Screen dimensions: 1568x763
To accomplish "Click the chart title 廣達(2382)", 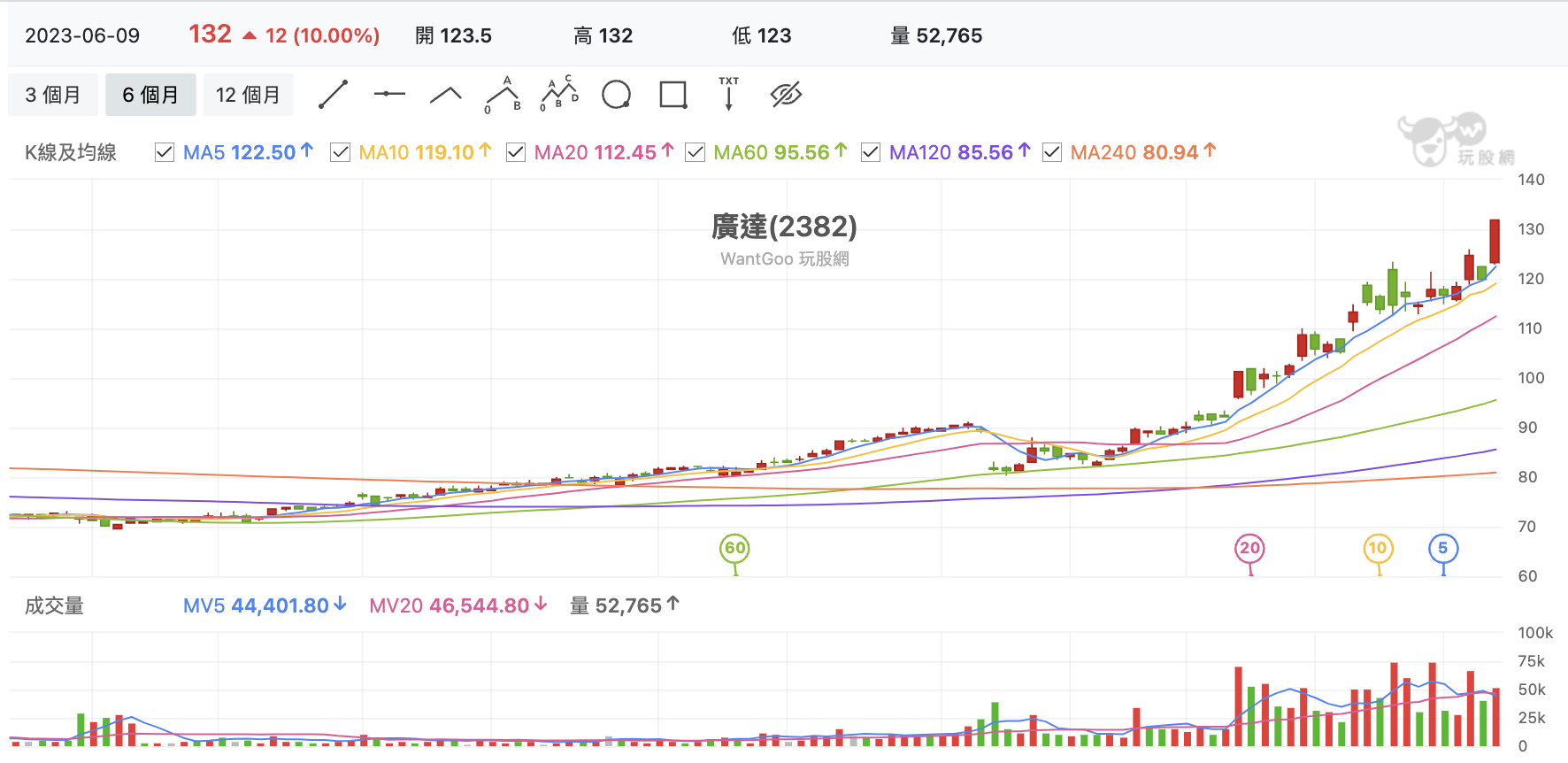I will pos(784,227).
